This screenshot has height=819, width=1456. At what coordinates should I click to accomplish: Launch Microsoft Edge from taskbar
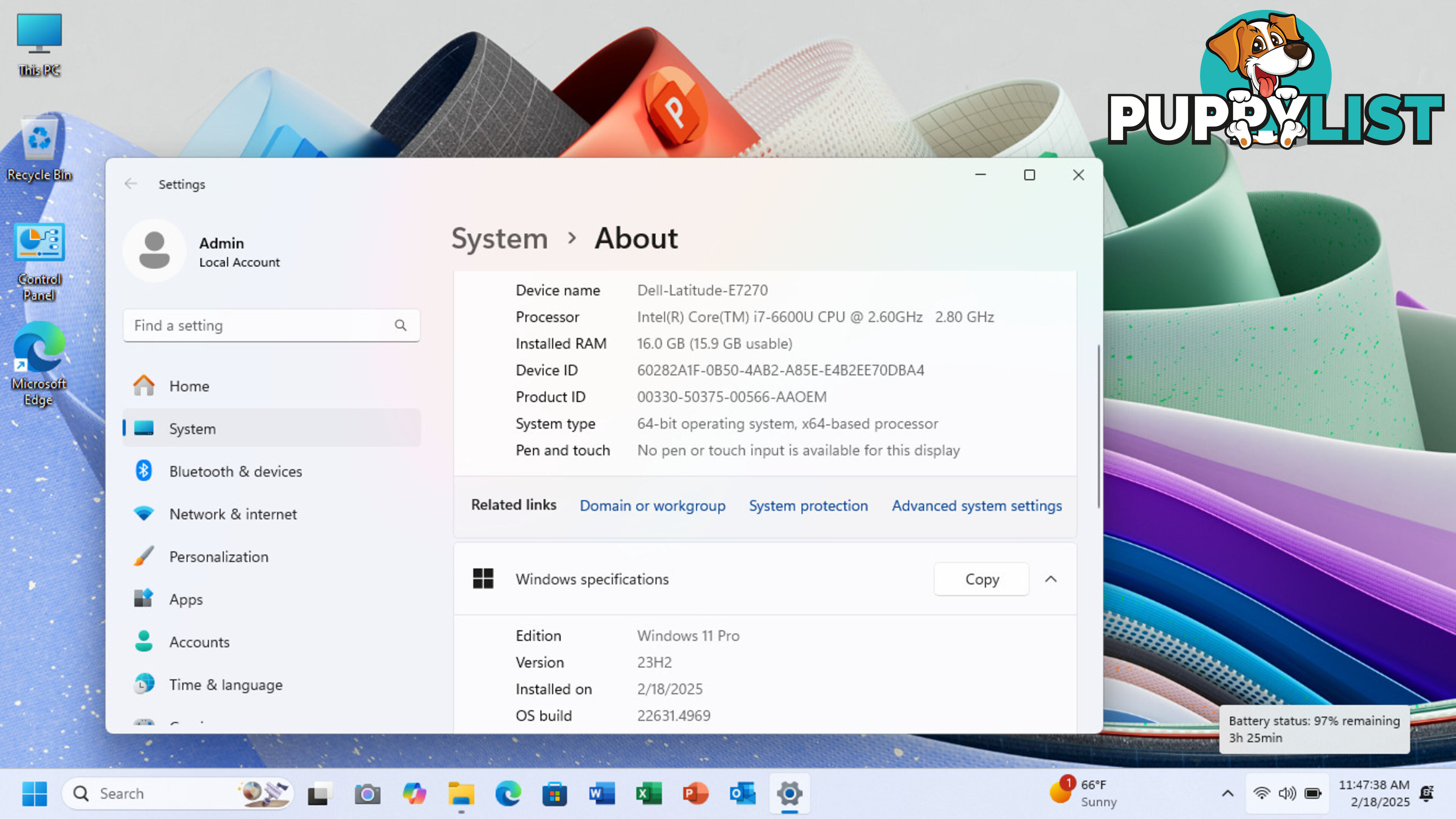[508, 793]
